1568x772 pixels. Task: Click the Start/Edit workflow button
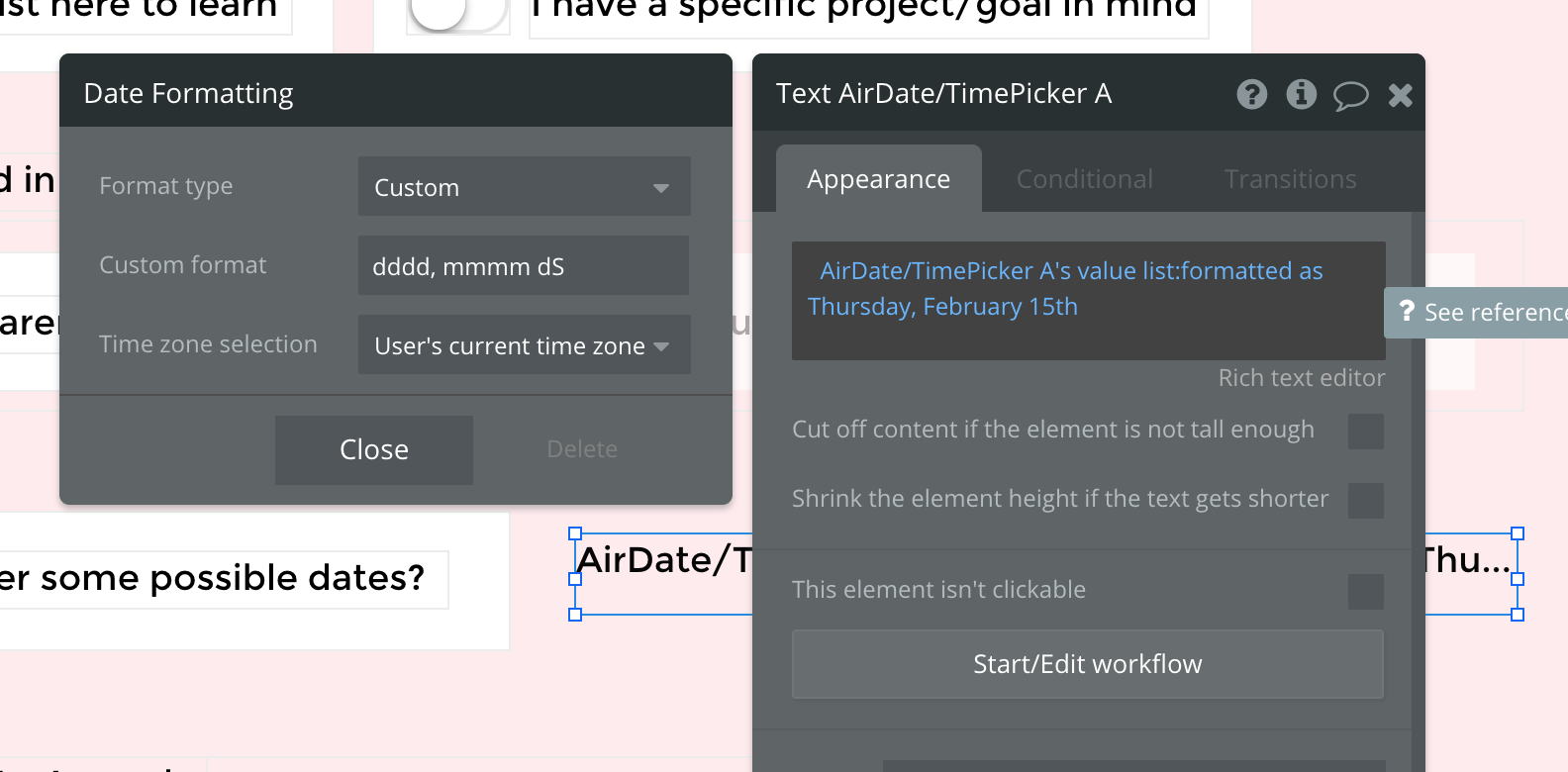click(1087, 664)
